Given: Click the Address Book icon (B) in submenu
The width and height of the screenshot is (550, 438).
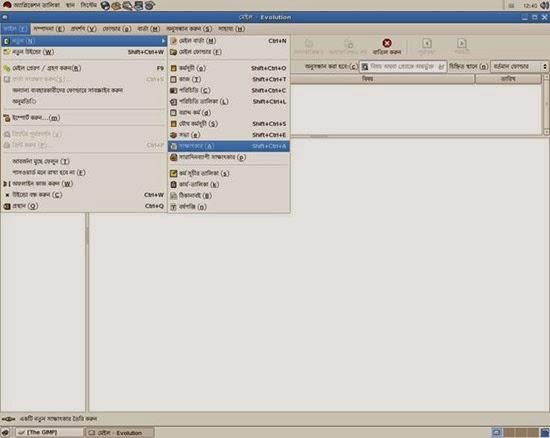Looking at the screenshot, I should 173,196.
